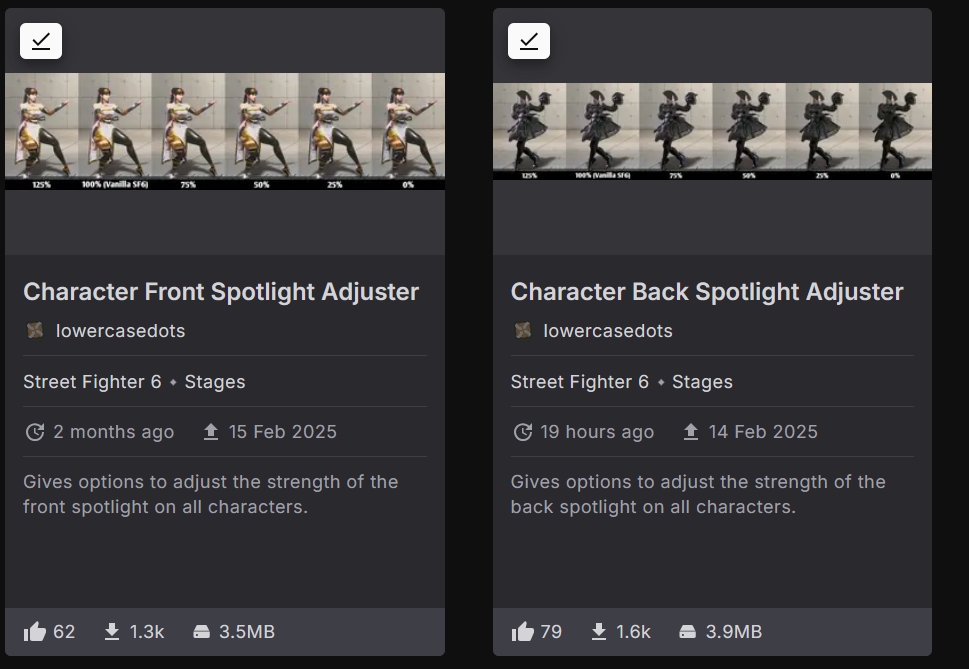Open Character Back Spotlight Adjuster title
The height and width of the screenshot is (669, 969).
point(707,292)
